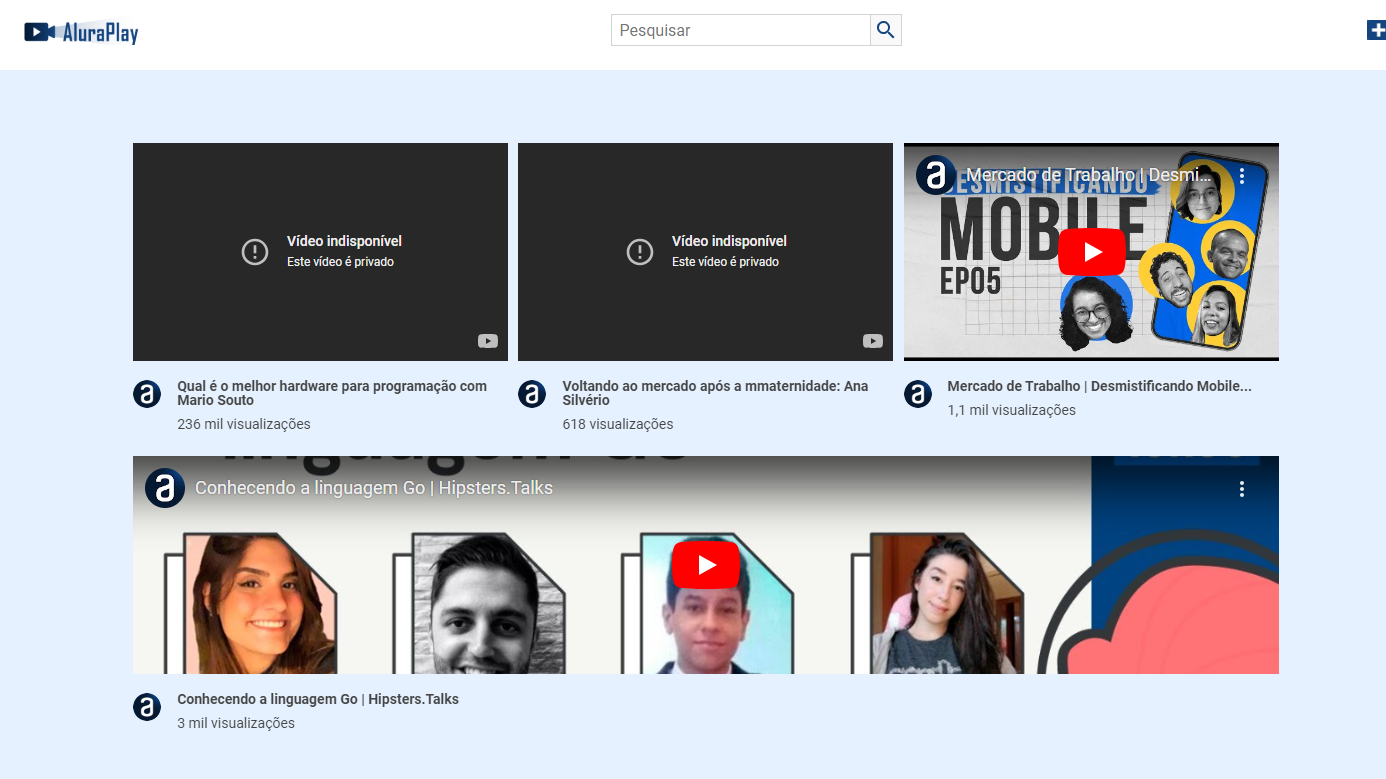Viewport: 1386px width, 779px height.
Task: Click '3 mil visualizações' text
Action: (x=236, y=723)
